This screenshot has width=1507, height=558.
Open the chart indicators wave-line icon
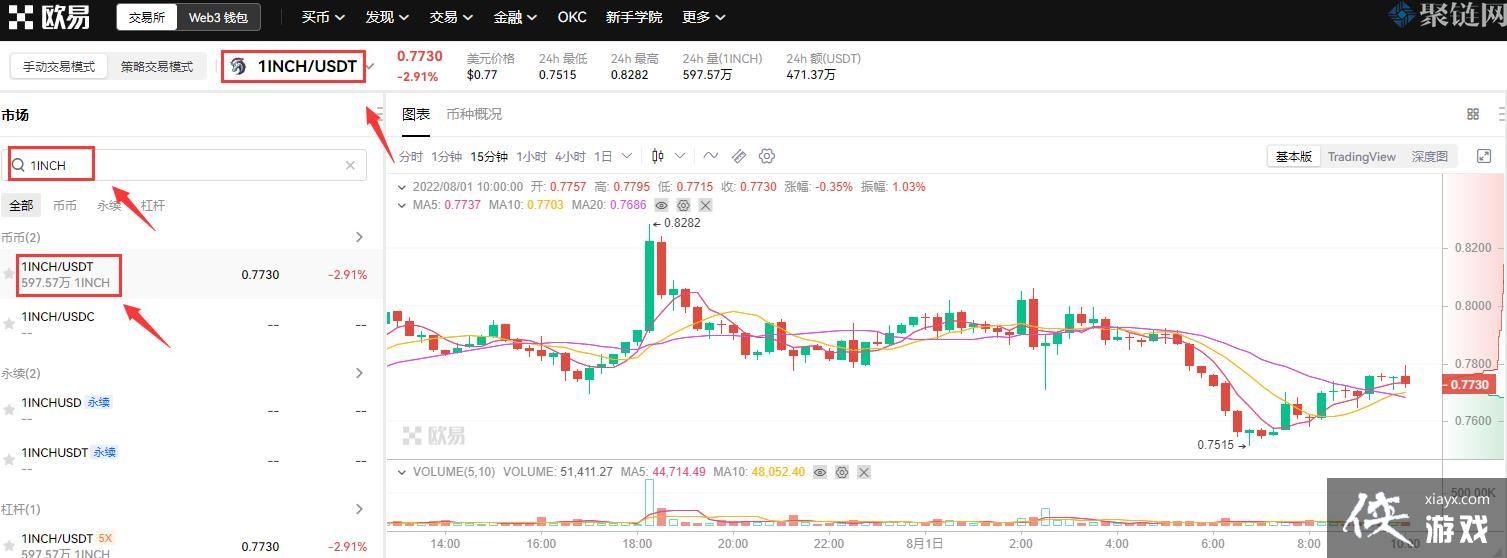[x=710, y=156]
